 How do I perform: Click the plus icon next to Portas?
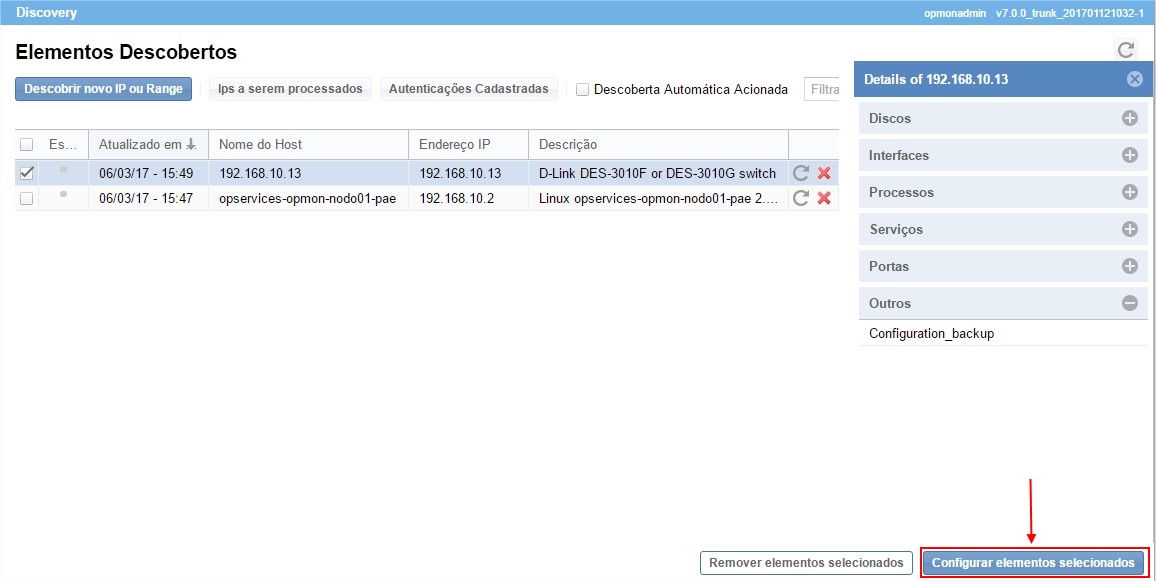[1130, 266]
